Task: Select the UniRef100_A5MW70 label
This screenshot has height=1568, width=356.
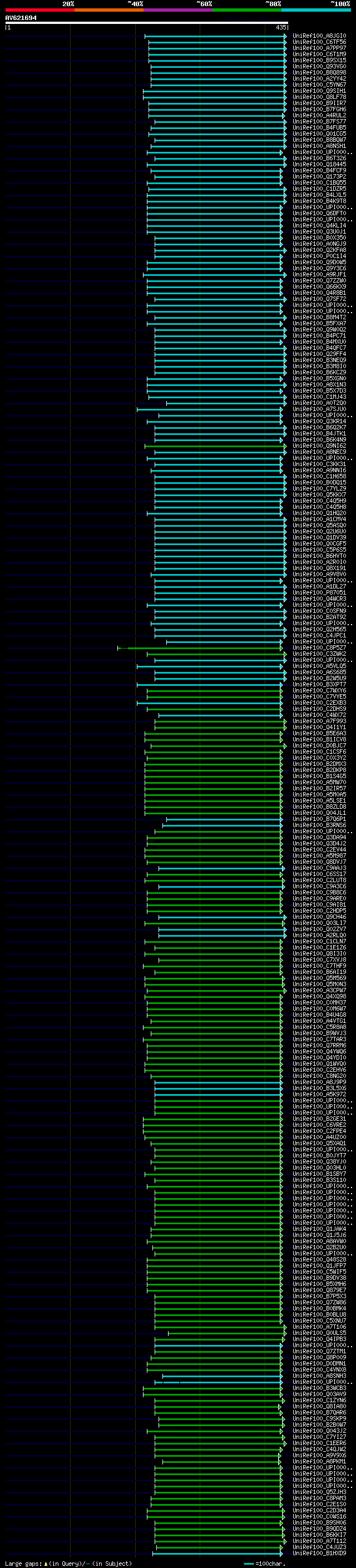Action: pyautogui.click(x=319, y=782)
